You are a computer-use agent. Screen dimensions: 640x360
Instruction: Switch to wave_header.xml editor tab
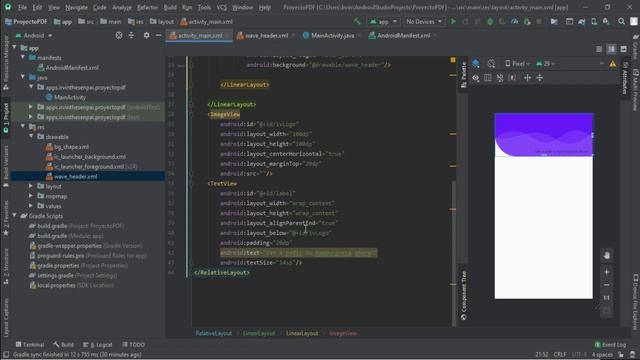pos(266,36)
